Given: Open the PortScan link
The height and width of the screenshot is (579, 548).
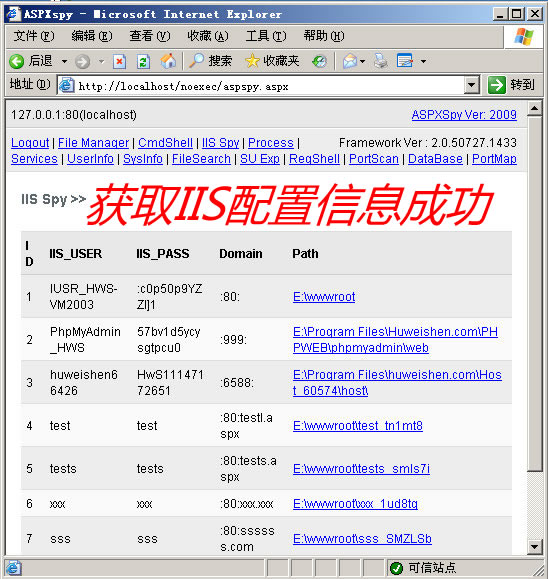Looking at the screenshot, I should (x=374, y=159).
